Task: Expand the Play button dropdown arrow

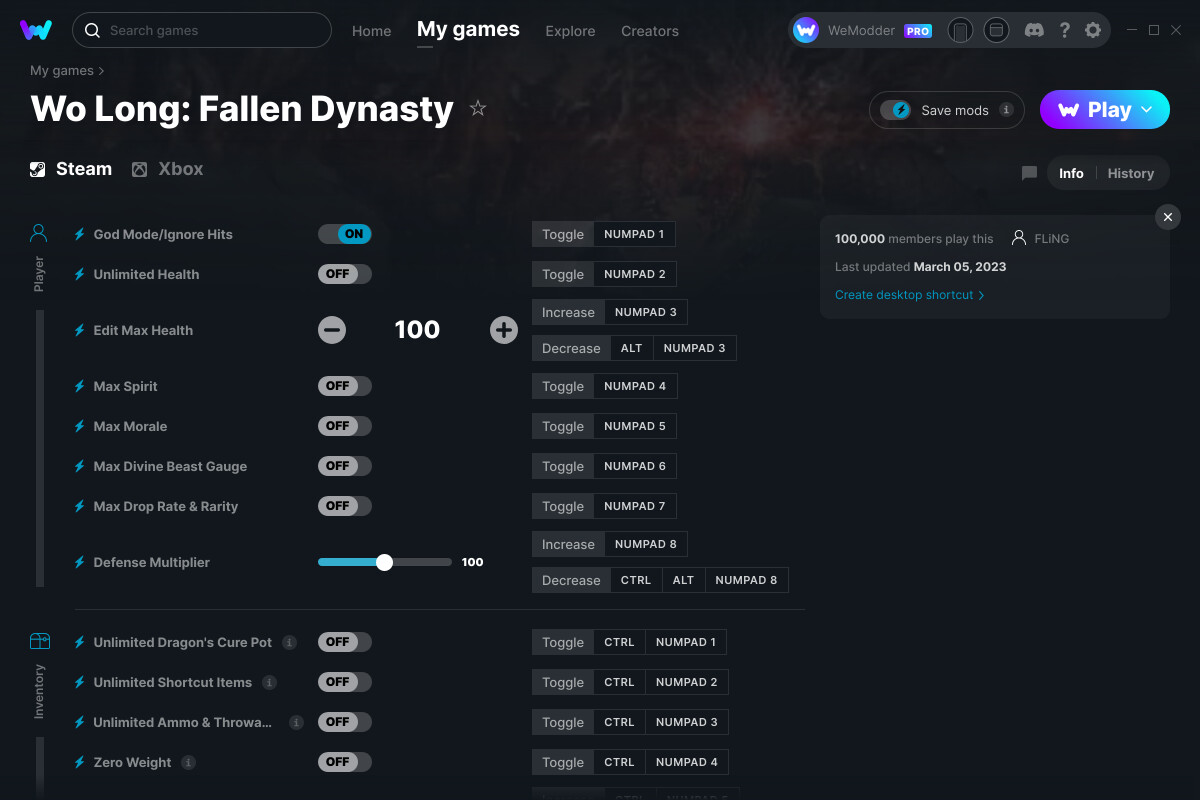Action: click(x=1148, y=110)
